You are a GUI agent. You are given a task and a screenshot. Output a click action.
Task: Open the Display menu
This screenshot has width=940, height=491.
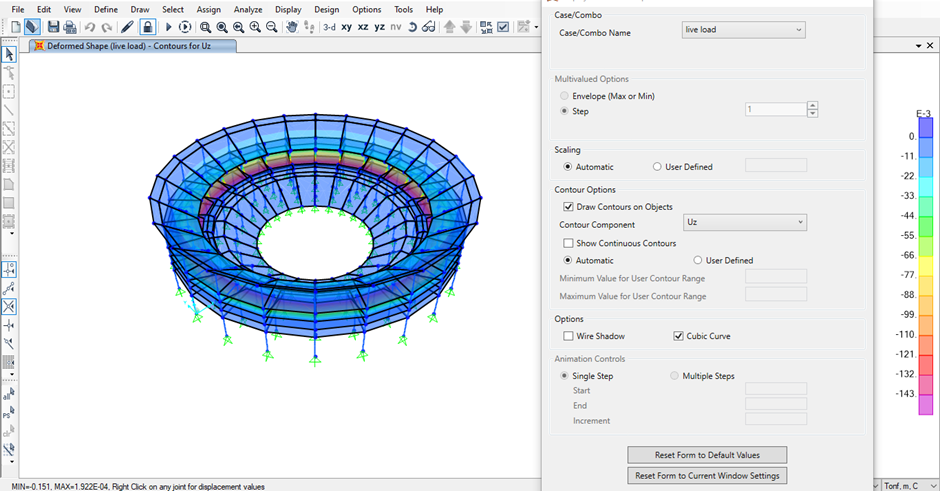(x=288, y=10)
